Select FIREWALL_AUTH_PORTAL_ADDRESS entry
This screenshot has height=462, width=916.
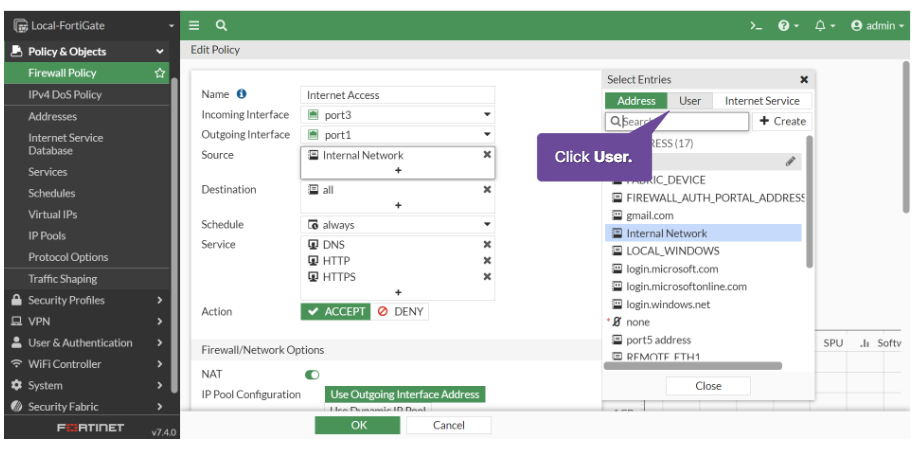(703, 197)
